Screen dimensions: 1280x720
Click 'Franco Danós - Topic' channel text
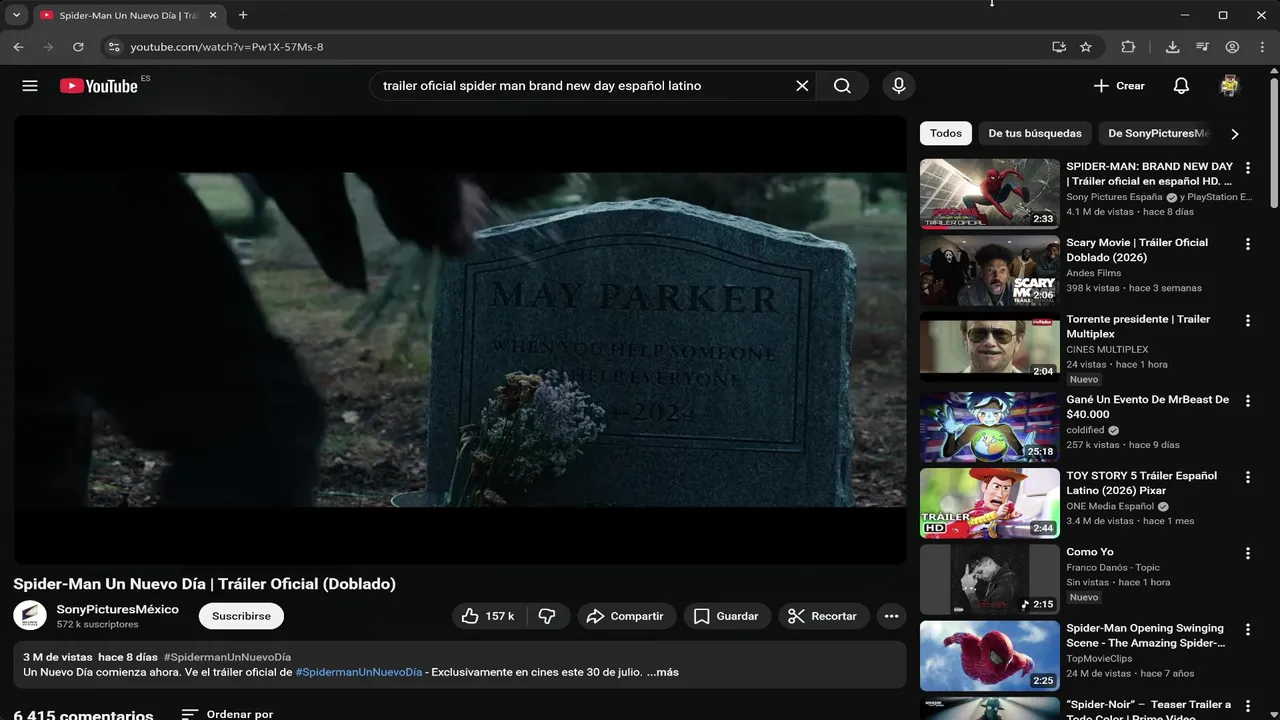(x=1113, y=567)
